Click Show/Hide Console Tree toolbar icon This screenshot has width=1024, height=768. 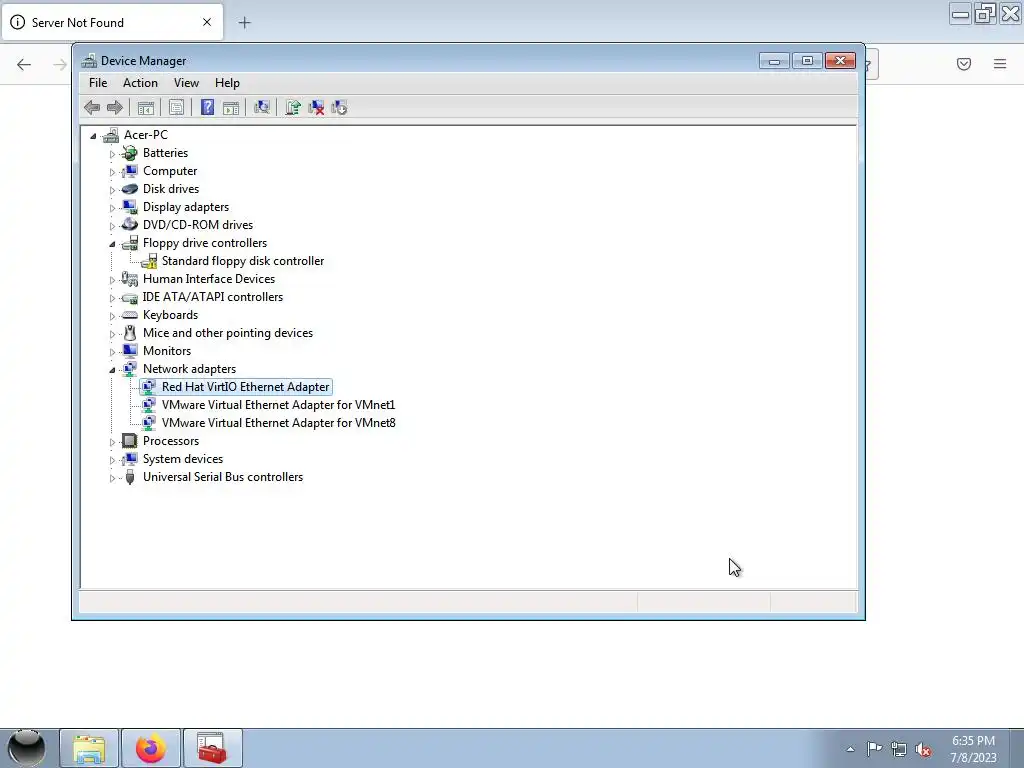146,108
